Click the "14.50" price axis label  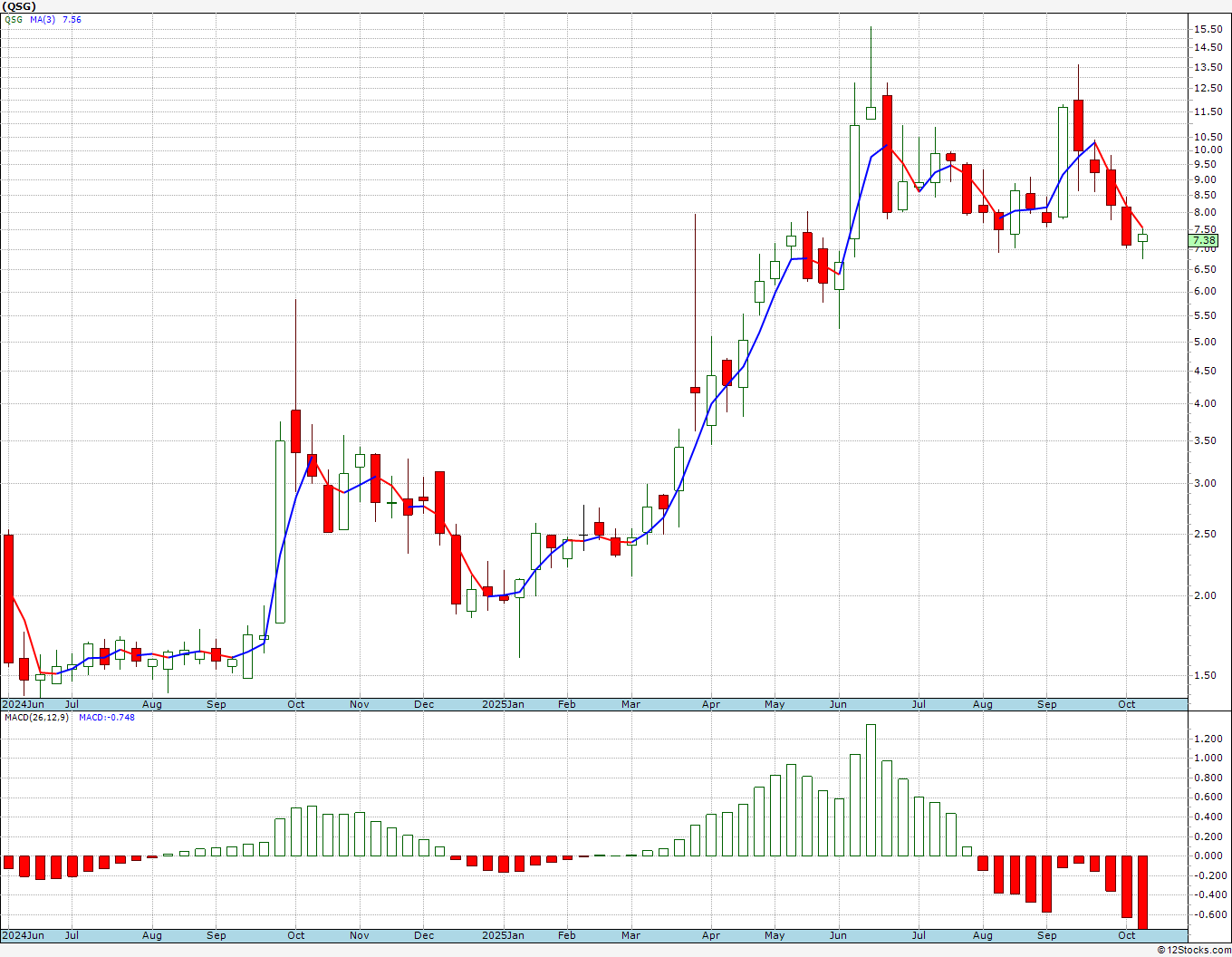click(x=1208, y=47)
